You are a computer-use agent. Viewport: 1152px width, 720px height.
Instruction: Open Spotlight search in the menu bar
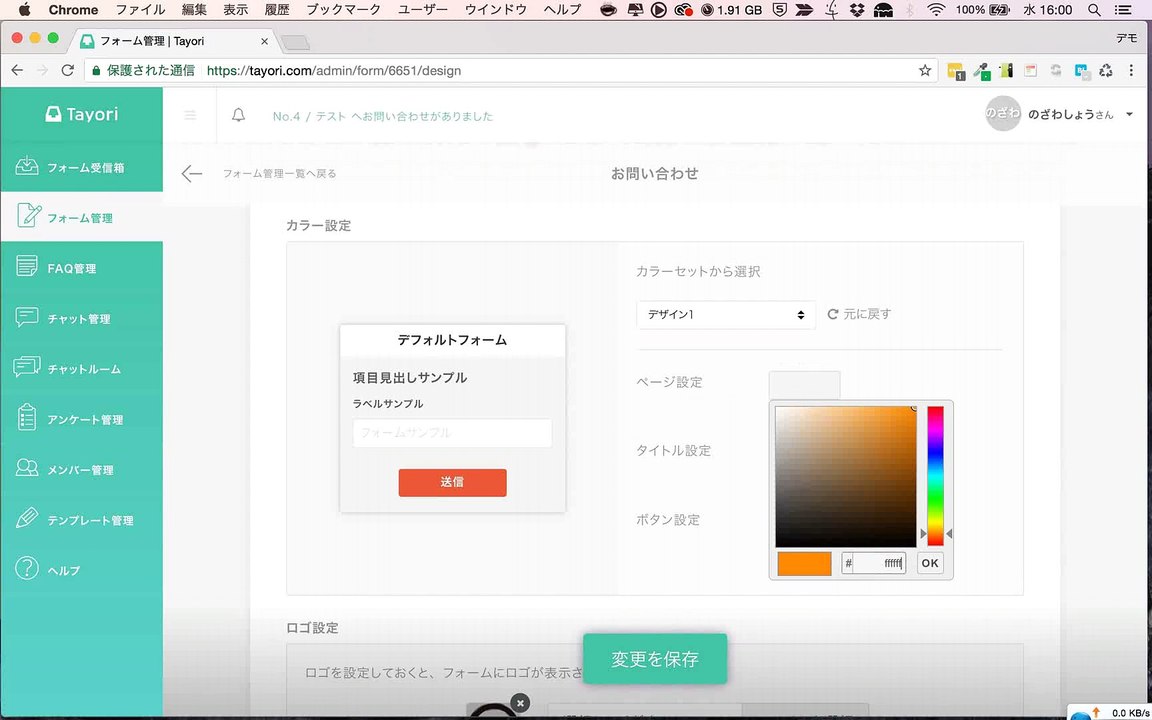pyautogui.click(x=1094, y=10)
